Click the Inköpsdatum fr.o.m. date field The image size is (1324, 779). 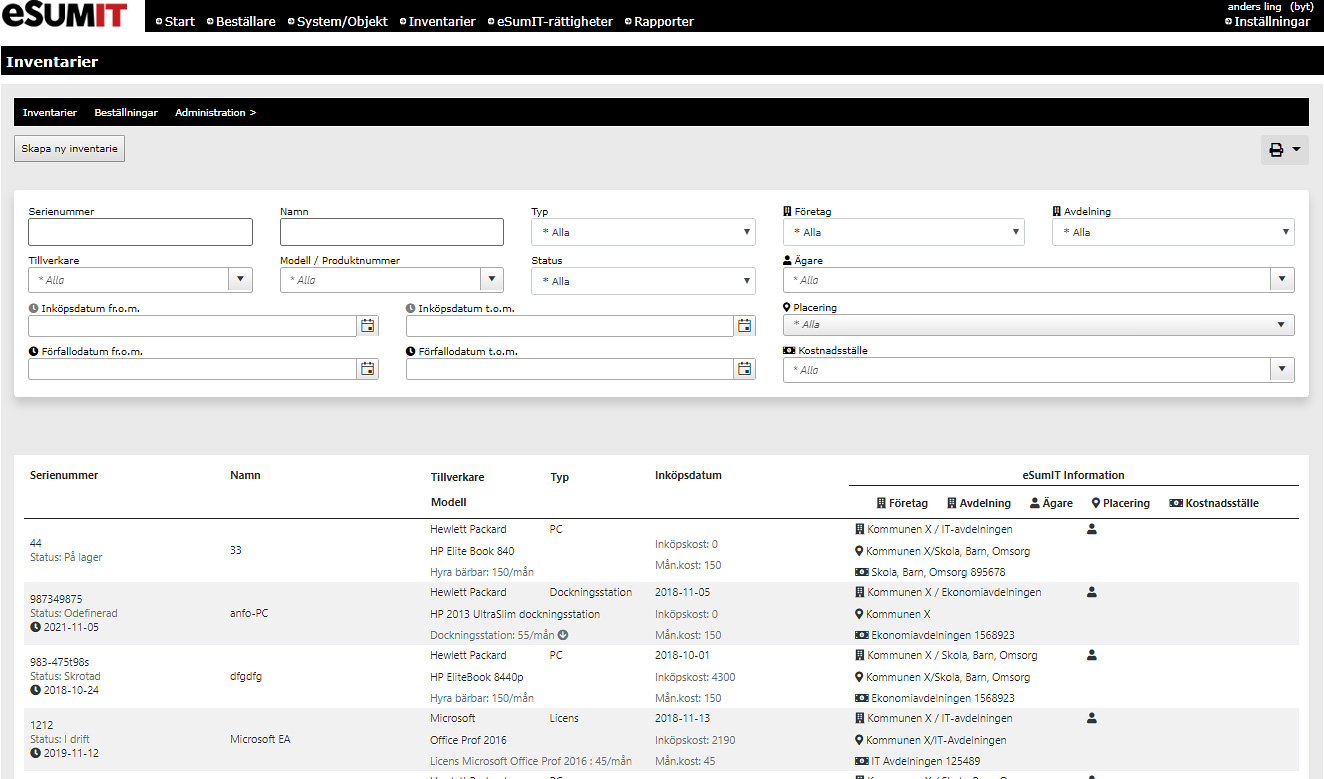click(192, 325)
